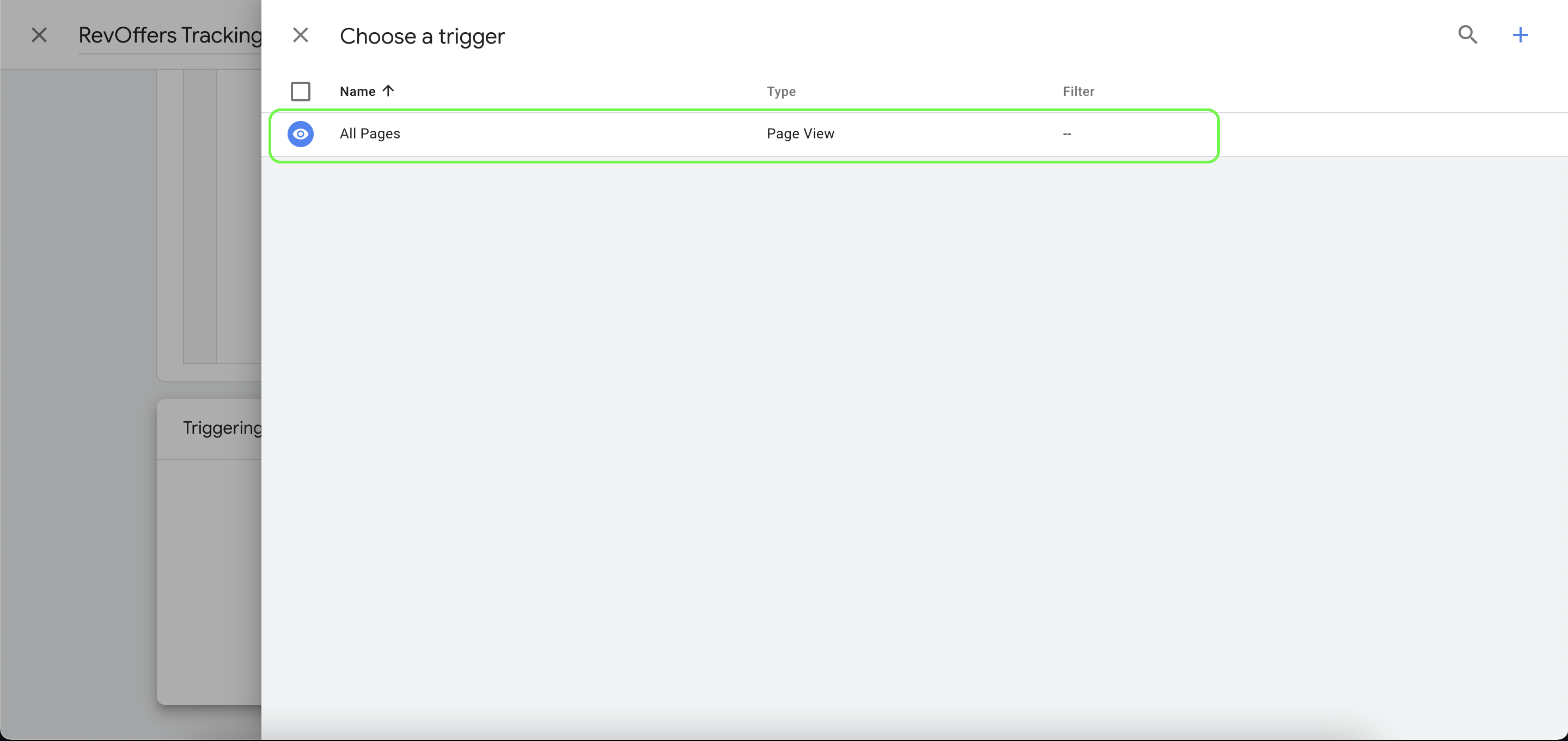Click the Choose a trigger heading

click(x=422, y=36)
